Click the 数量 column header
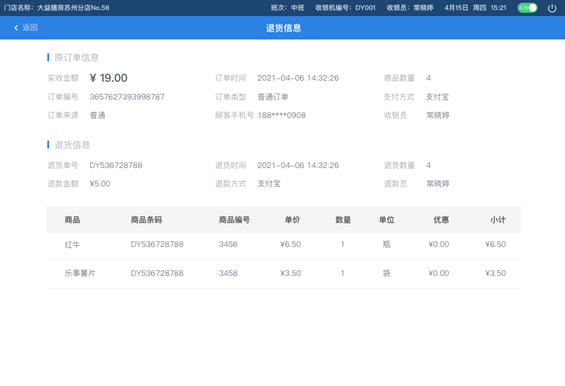 (x=343, y=219)
